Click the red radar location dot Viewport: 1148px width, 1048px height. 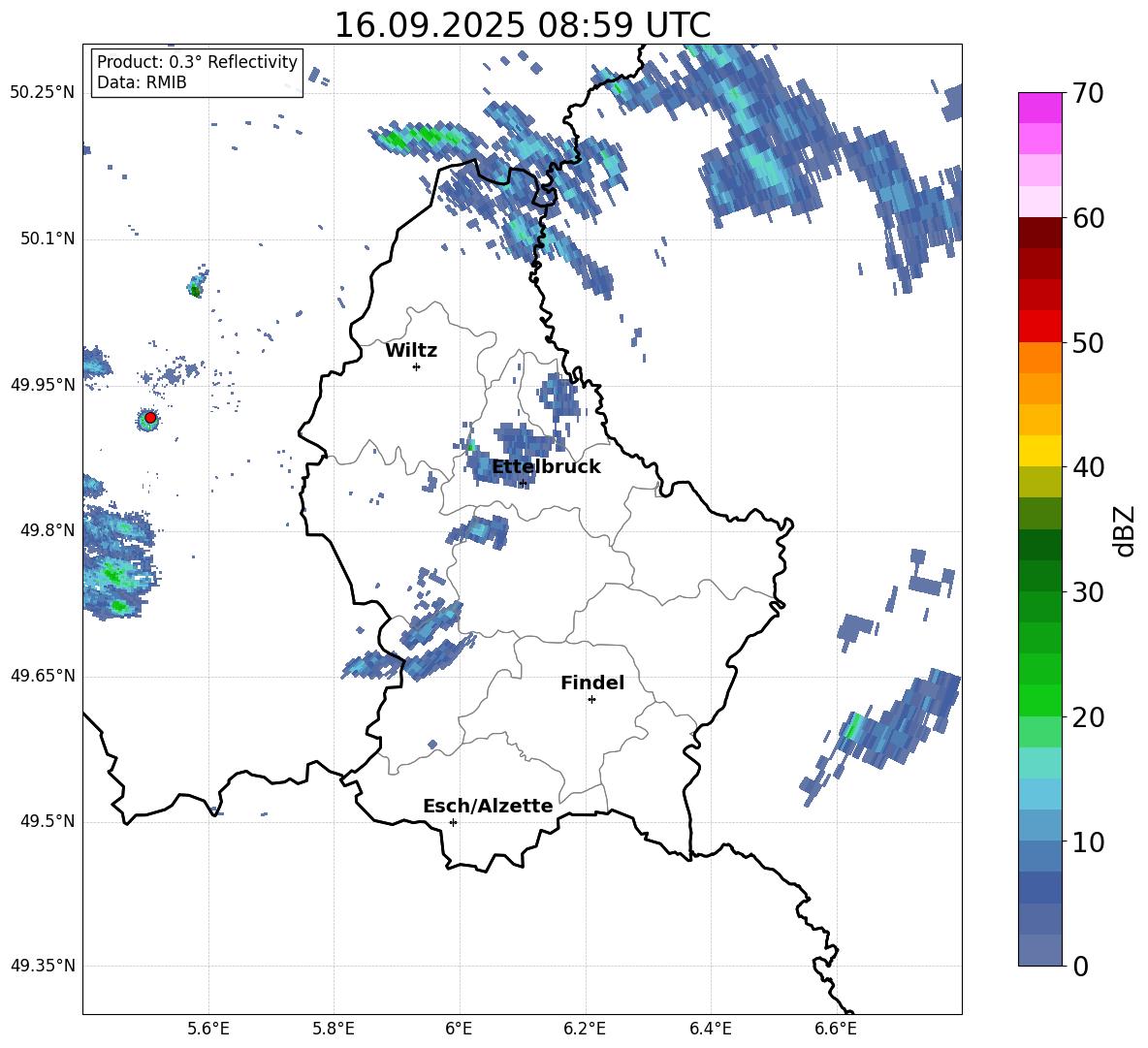pos(150,418)
